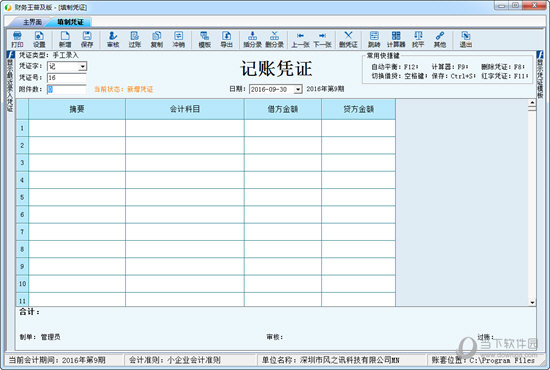The height and width of the screenshot is (370, 550).
Task: Go to next voucher 下一张
Action: point(322,39)
